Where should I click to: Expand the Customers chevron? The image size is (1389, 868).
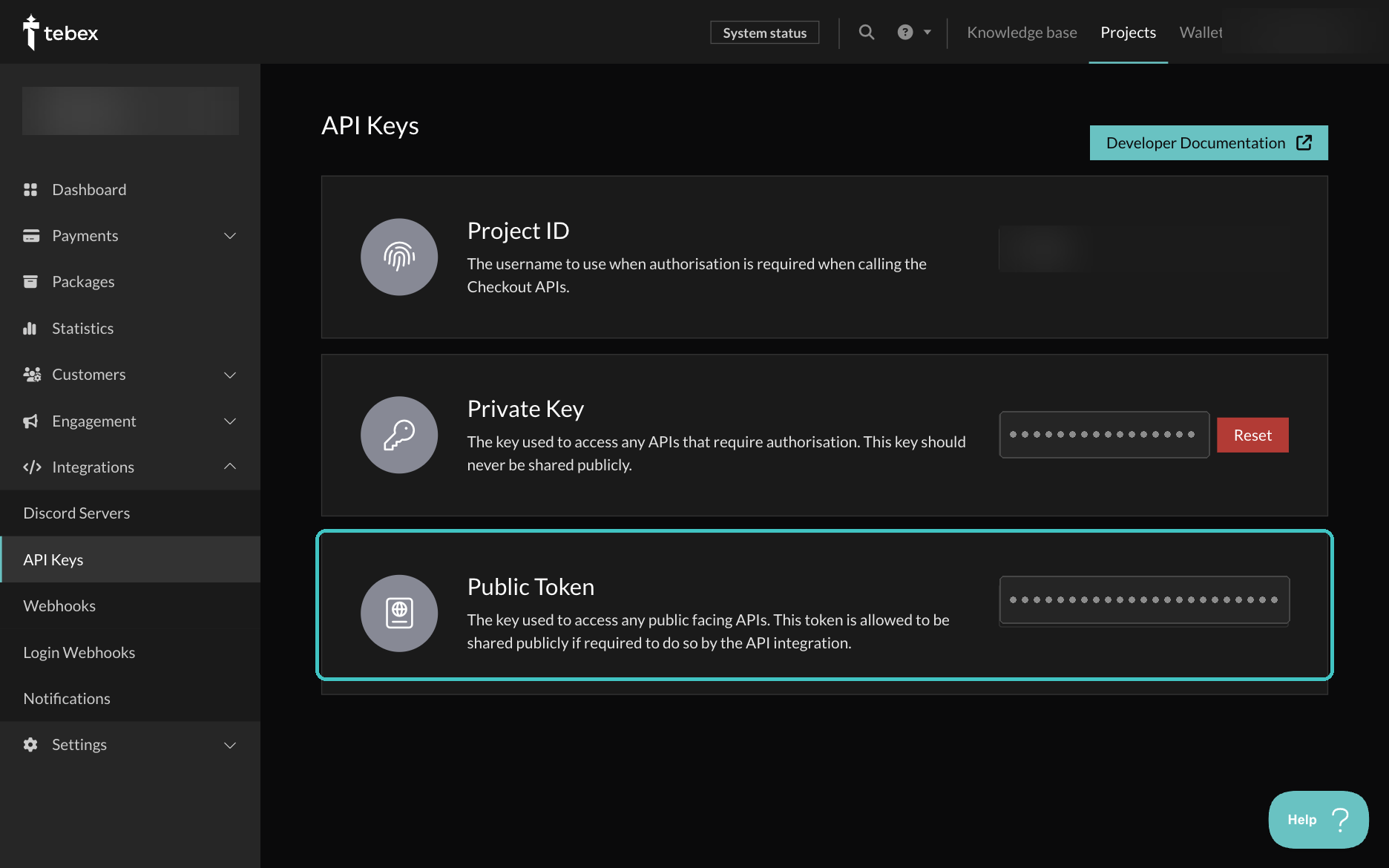230,375
